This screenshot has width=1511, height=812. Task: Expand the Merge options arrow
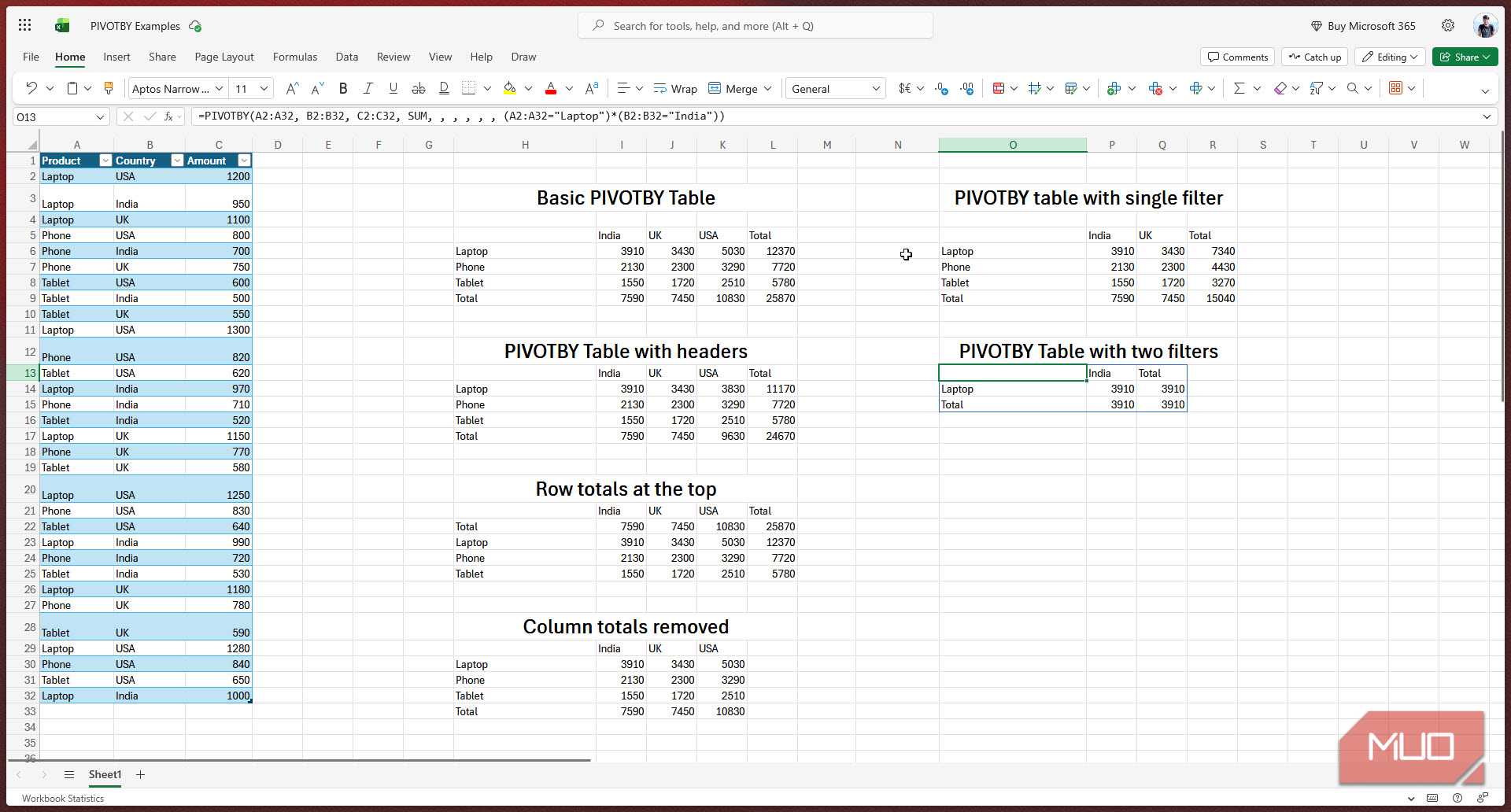tap(767, 89)
